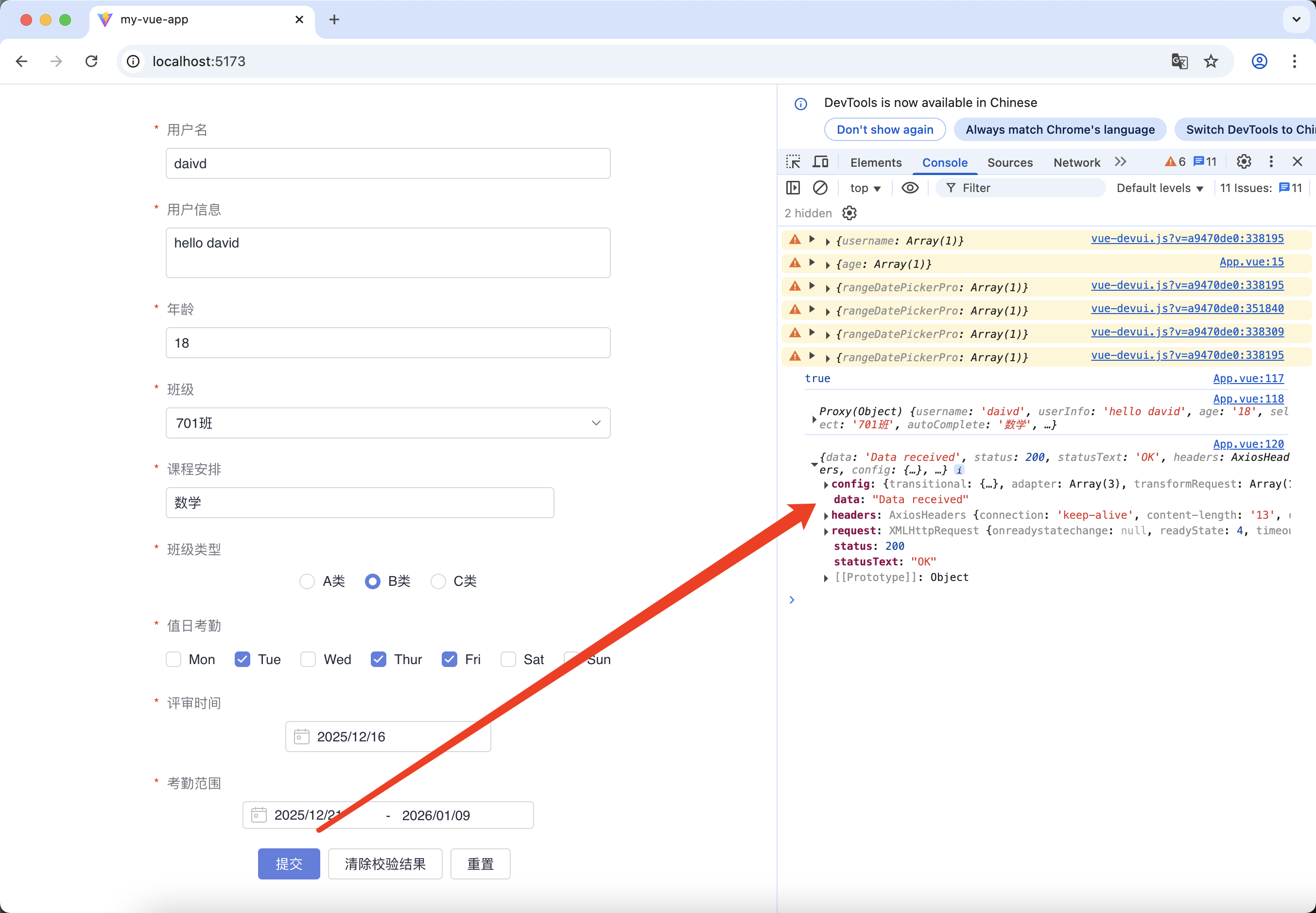The width and height of the screenshot is (1316, 913).
Task: Open the Default levels dropdown
Action: click(1160, 188)
